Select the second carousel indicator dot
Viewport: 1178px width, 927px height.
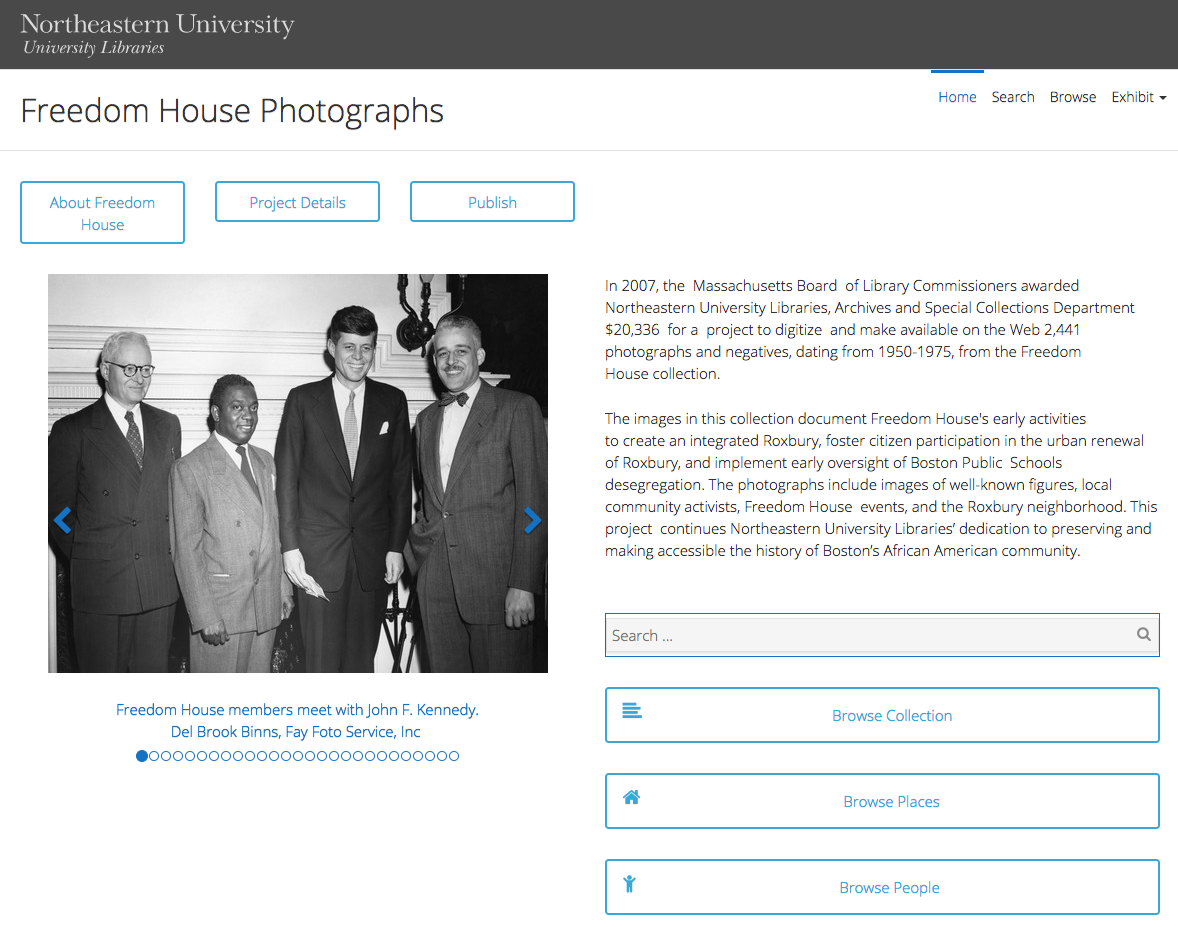click(154, 756)
